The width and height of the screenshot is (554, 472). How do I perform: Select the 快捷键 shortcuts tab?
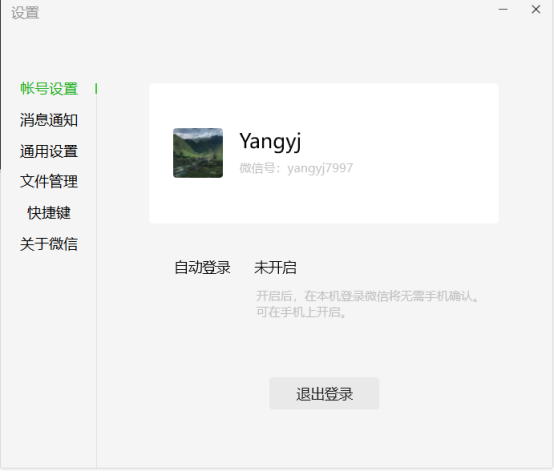[49, 213]
